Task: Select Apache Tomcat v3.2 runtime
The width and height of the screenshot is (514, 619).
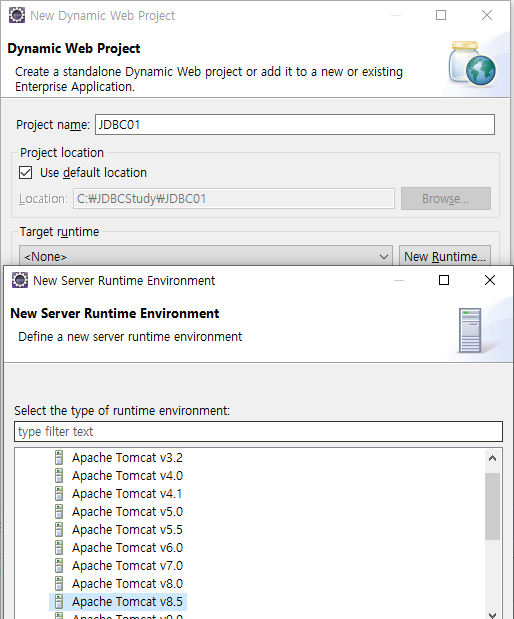Action: 127,458
